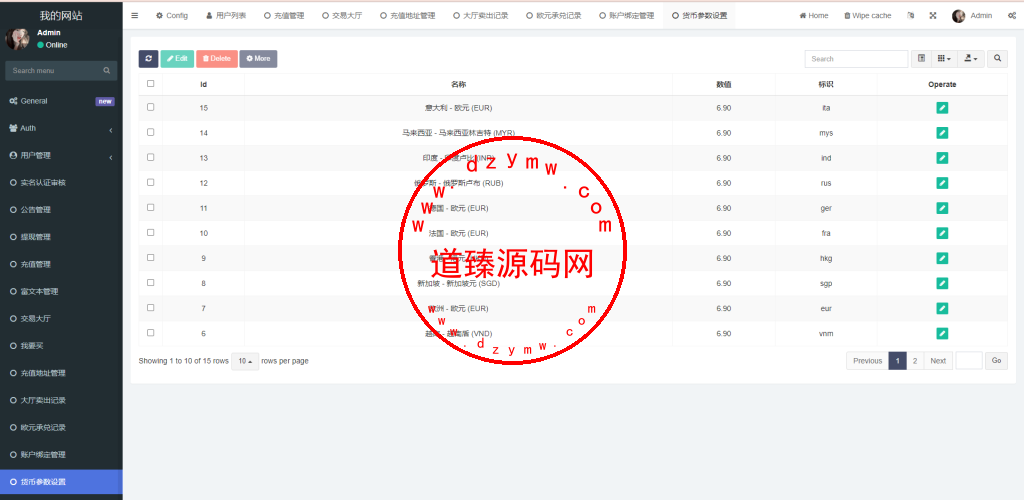Switch to the 充值地址管理 tab

pos(408,16)
